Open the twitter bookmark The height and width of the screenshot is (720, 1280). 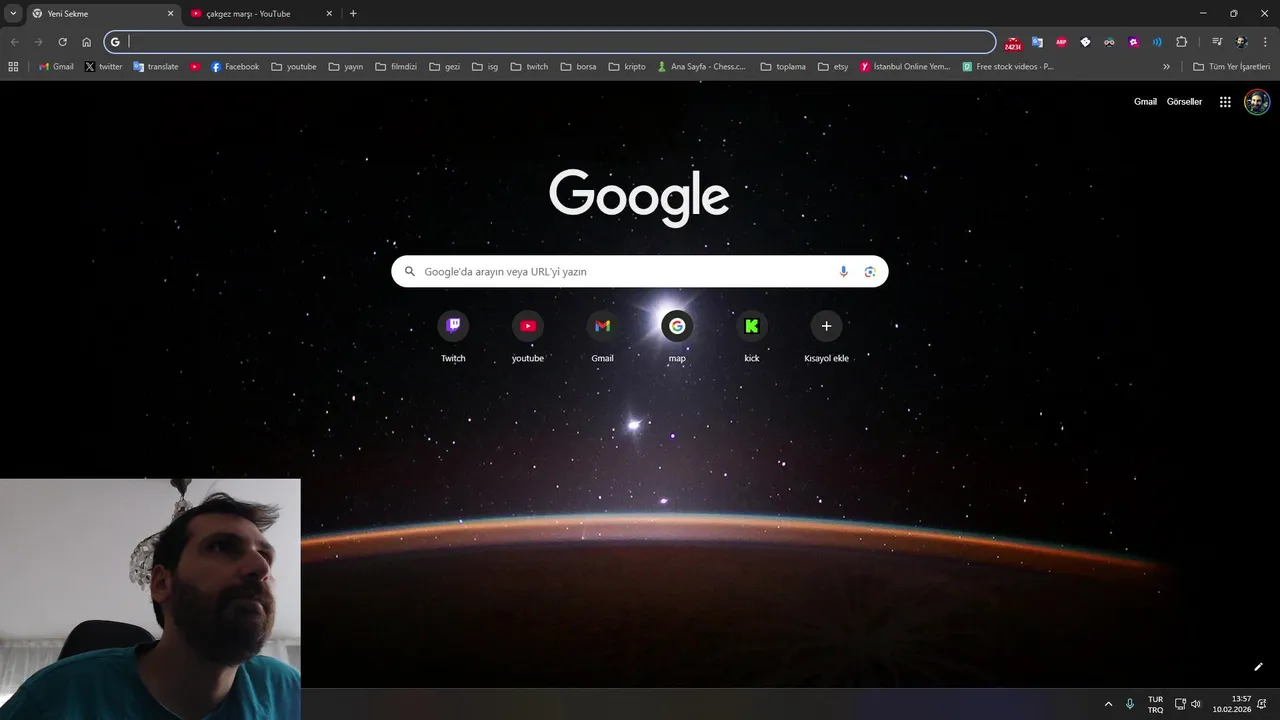pyautogui.click(x=103, y=67)
